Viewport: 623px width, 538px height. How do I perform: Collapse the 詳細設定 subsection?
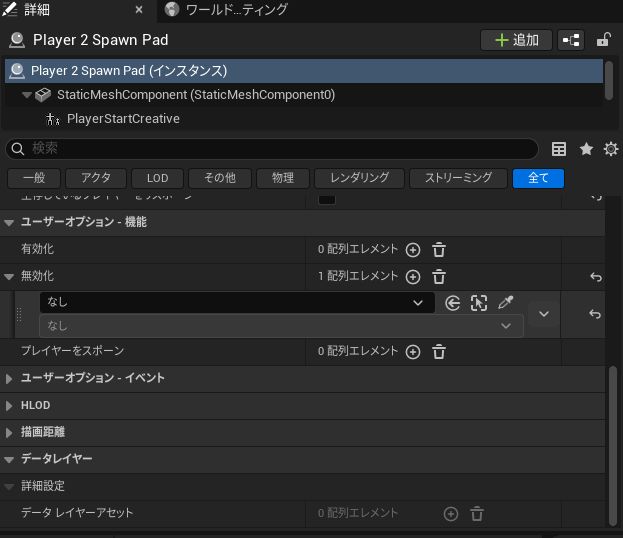[9, 486]
